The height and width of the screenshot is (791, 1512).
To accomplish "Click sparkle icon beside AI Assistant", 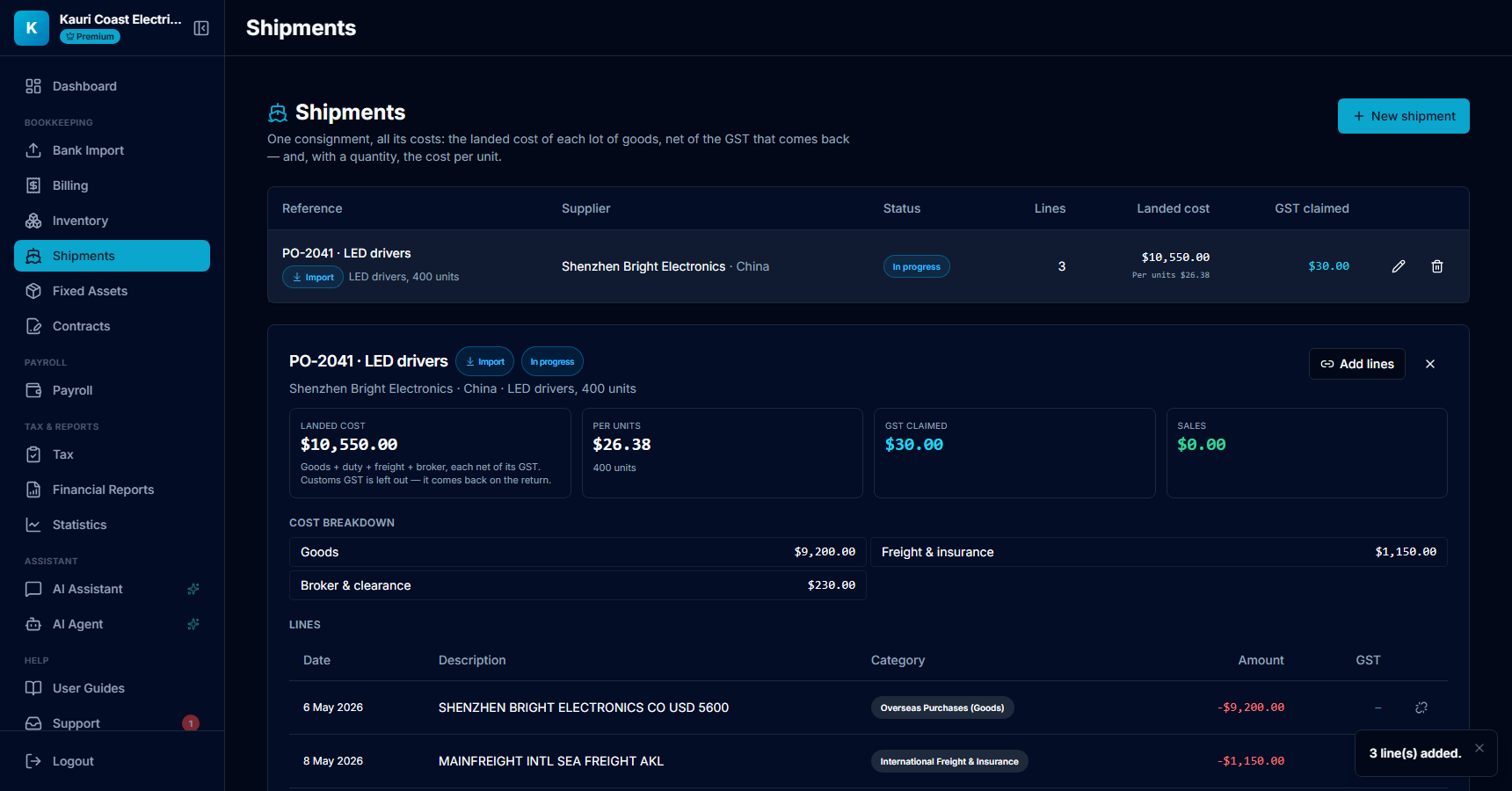I will click(193, 589).
